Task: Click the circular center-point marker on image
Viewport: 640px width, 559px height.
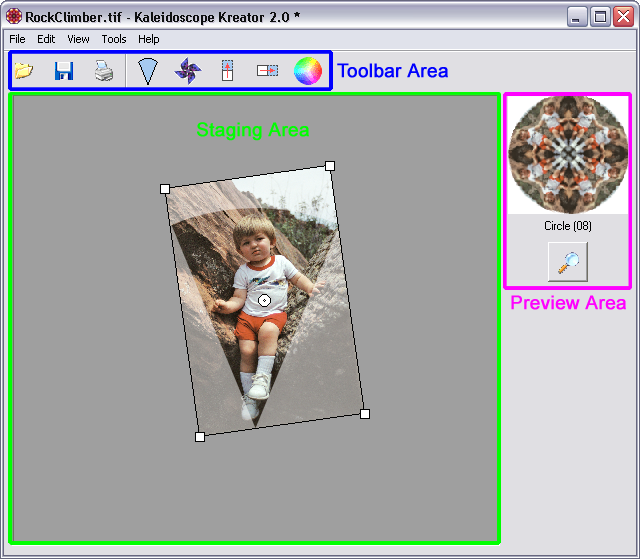Action: pos(264,301)
